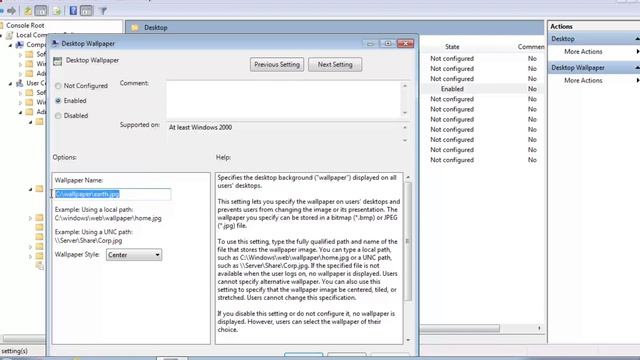Open the Wallpaper Style dropdown
Image resolution: width=640 pixels, height=360 pixels.
click(134, 255)
